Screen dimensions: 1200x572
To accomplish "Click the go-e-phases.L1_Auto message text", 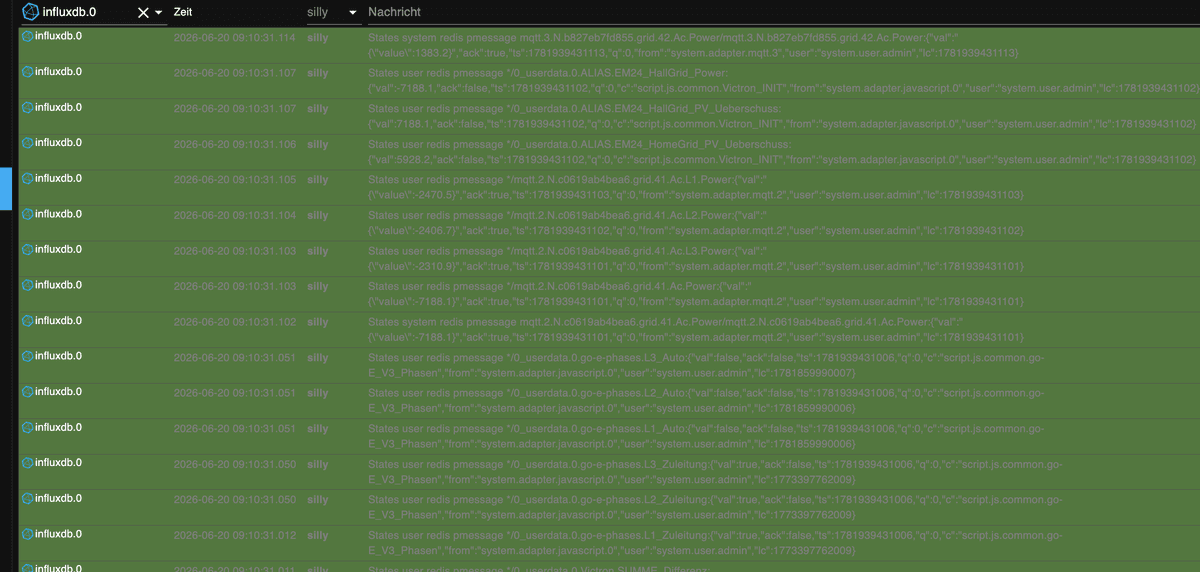I will point(708,436).
